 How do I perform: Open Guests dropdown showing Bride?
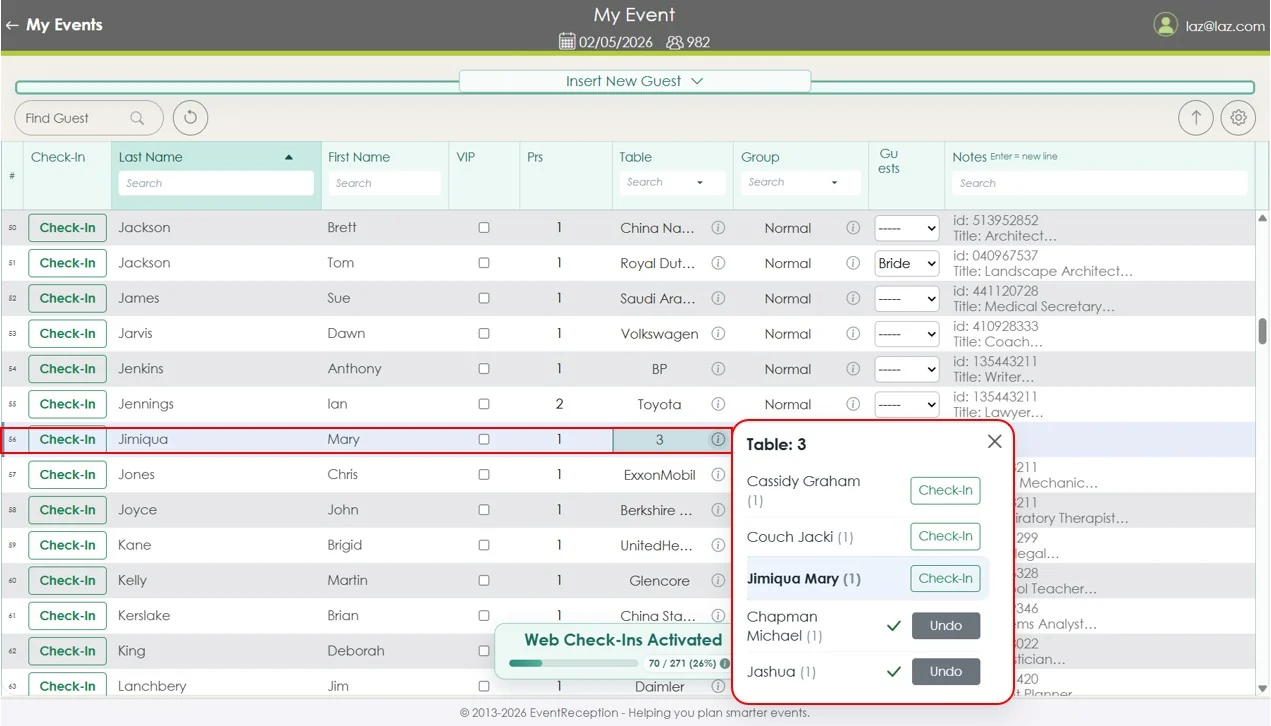(x=906, y=263)
